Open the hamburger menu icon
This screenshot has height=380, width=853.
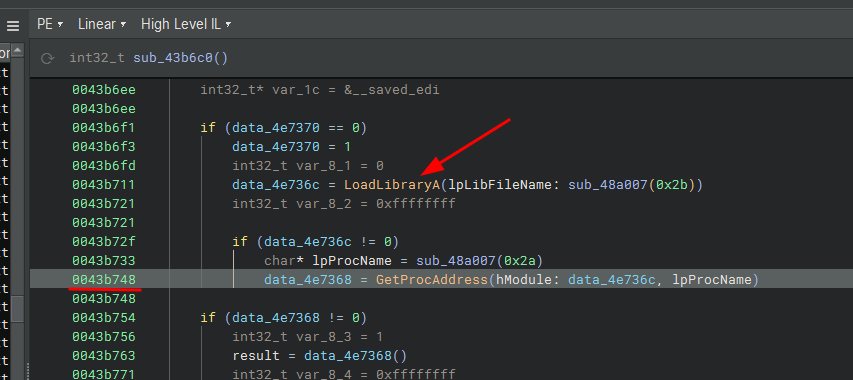point(13,25)
